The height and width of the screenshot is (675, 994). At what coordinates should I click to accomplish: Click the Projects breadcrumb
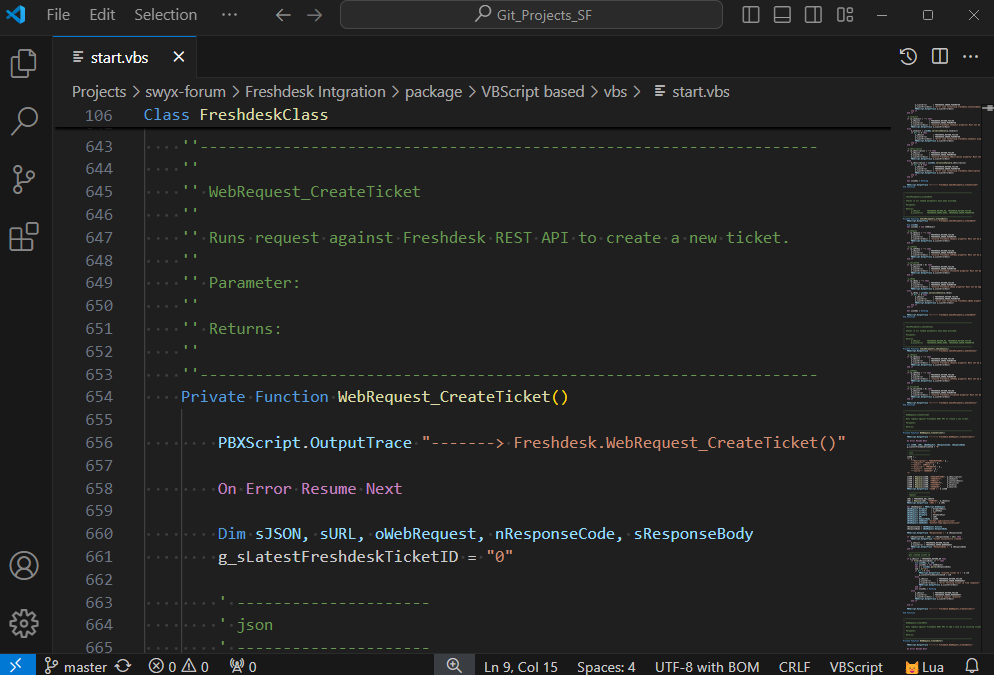coord(99,92)
